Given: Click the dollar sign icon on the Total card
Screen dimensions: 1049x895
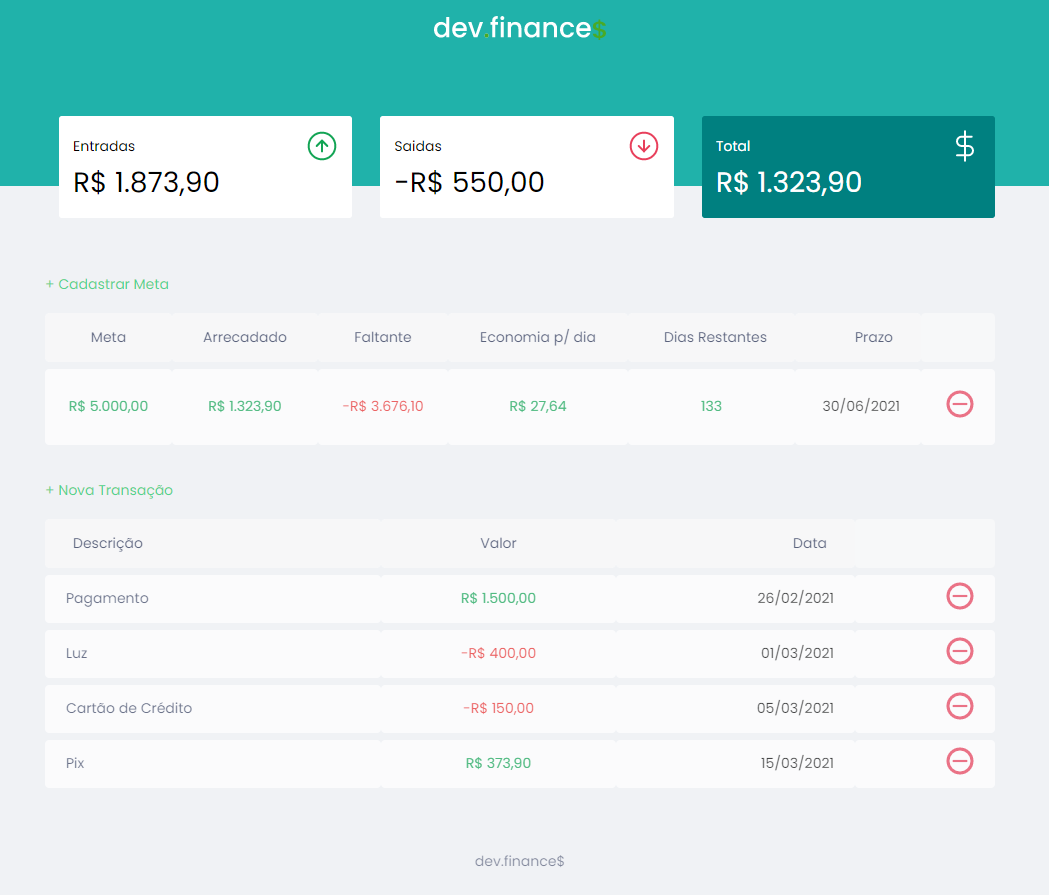Looking at the screenshot, I should click(x=963, y=146).
